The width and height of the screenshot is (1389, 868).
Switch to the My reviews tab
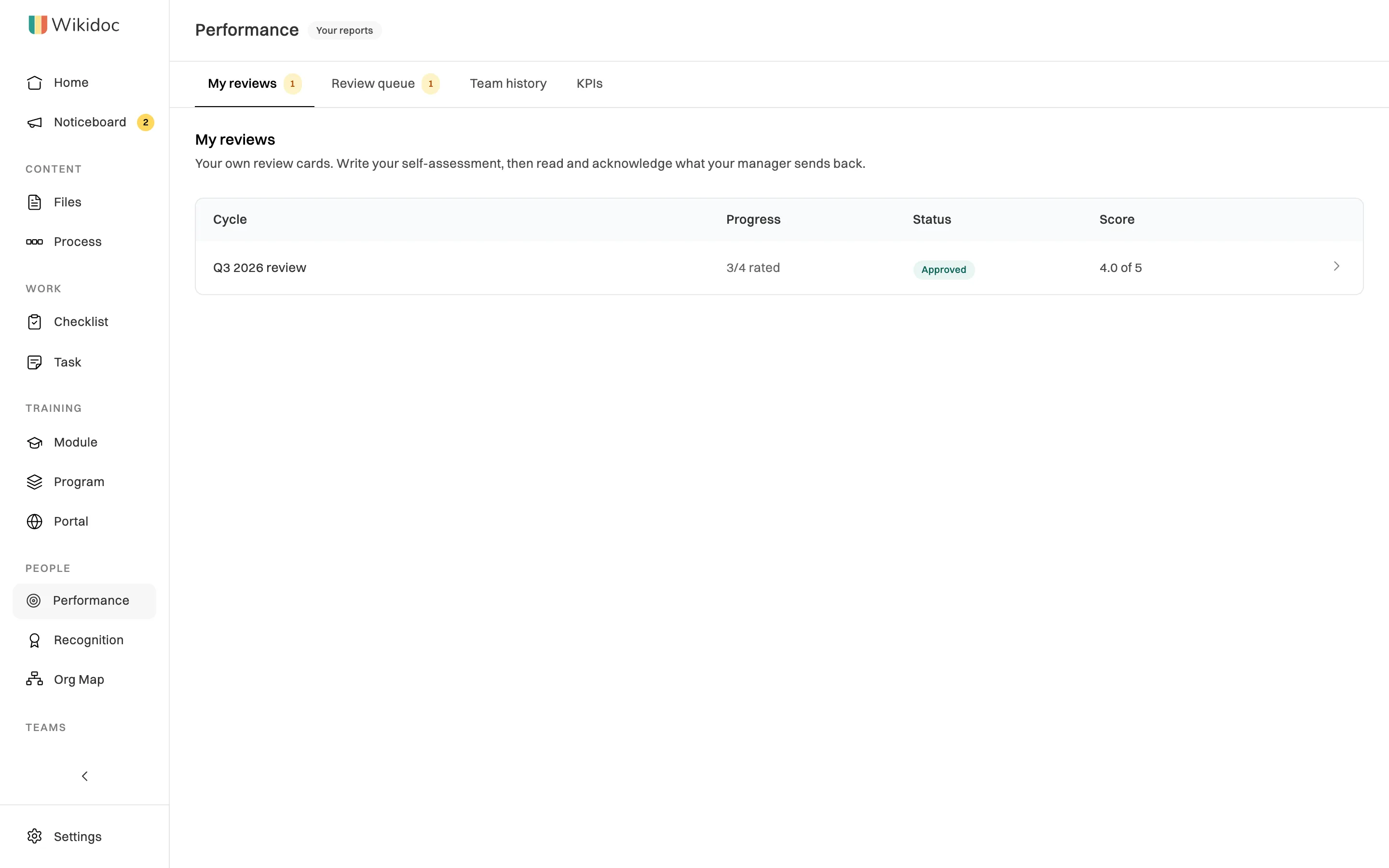click(x=254, y=84)
